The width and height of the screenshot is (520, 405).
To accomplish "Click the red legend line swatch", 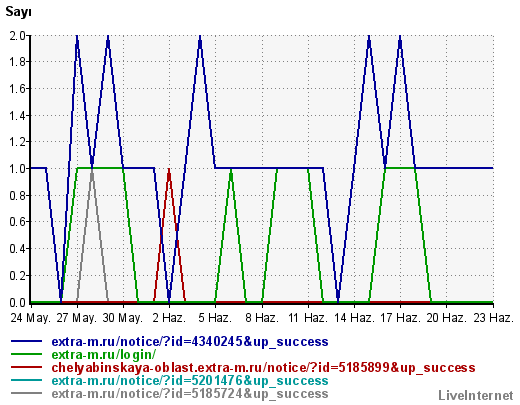I will pos(27,367).
